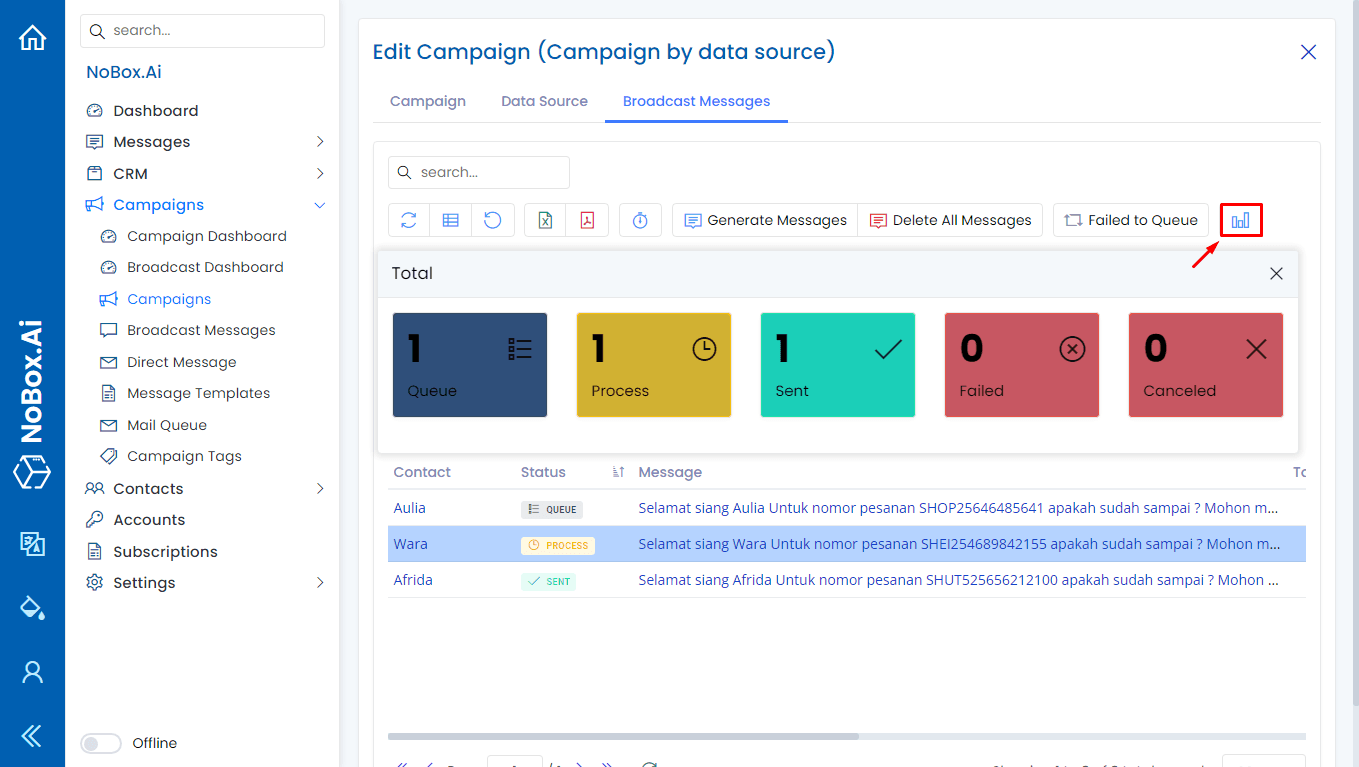Toggle the Status column sort arrows

[x=616, y=471]
